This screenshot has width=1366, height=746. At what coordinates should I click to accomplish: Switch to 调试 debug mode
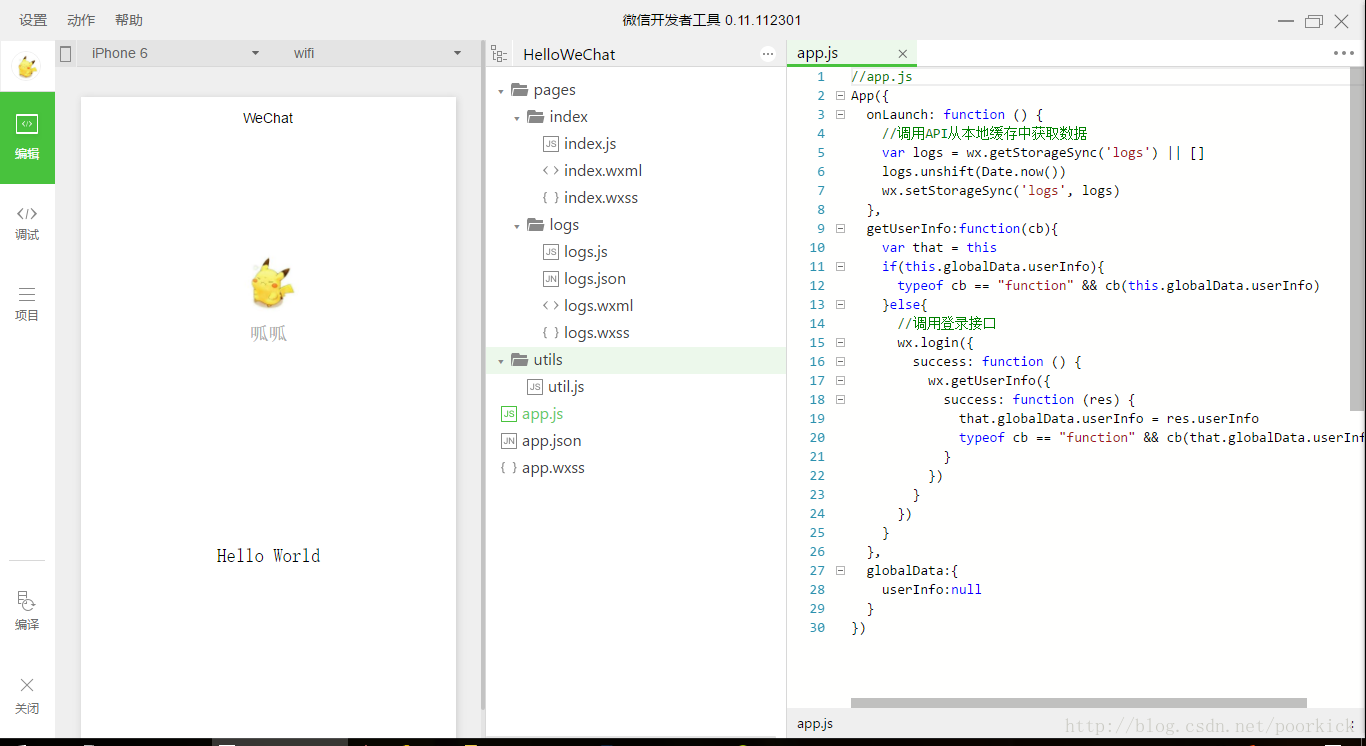coord(27,222)
